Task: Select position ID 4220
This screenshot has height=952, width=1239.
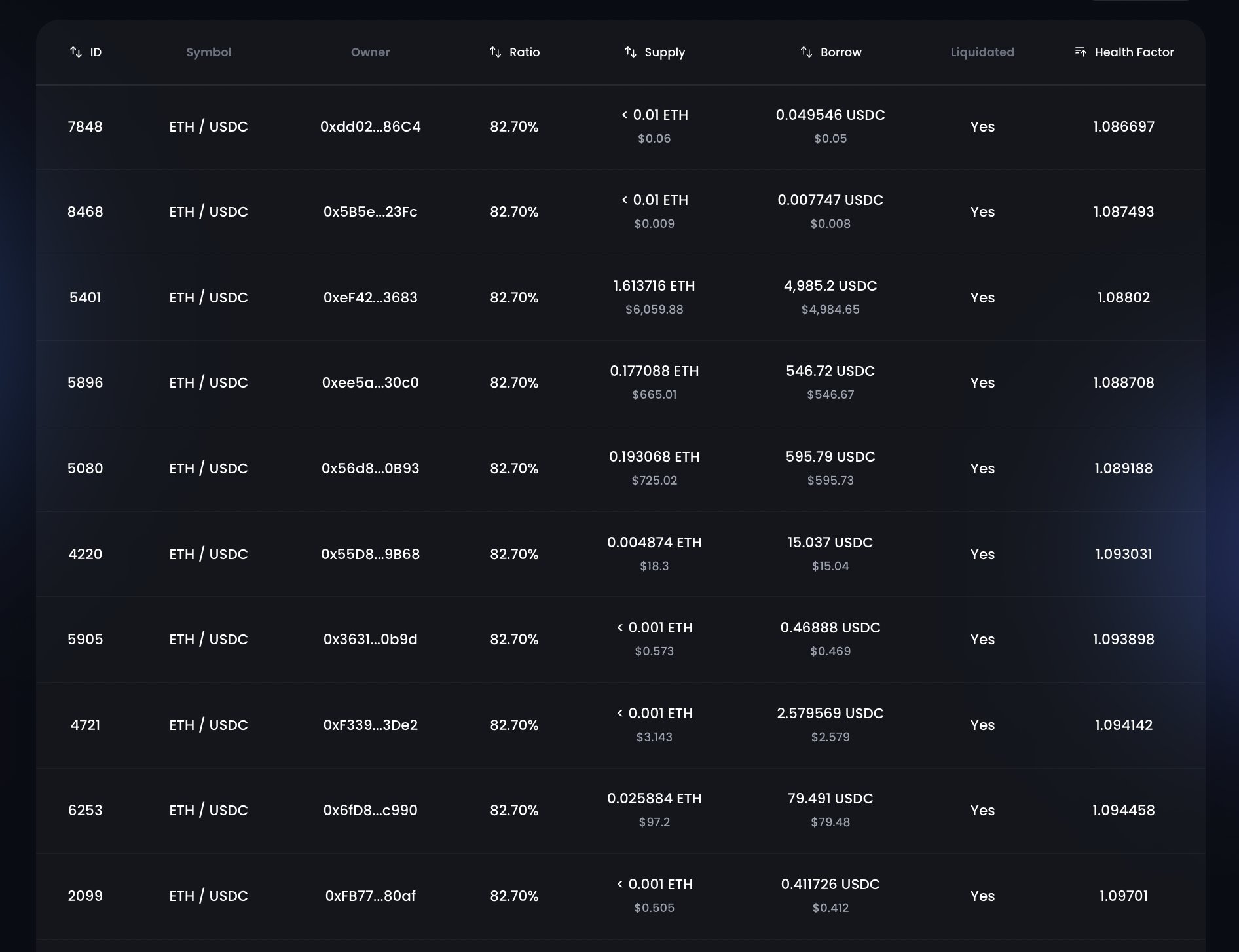Action: 85,555
